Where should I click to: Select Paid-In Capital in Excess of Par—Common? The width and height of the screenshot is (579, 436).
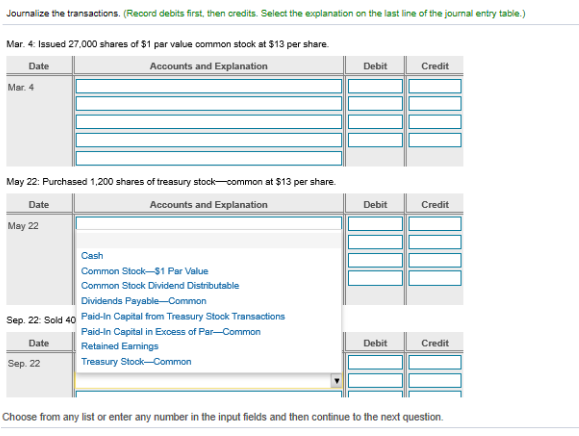coord(171,332)
